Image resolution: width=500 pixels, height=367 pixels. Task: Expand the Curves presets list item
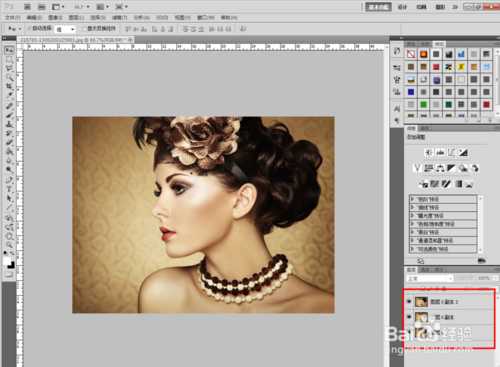coord(443,207)
